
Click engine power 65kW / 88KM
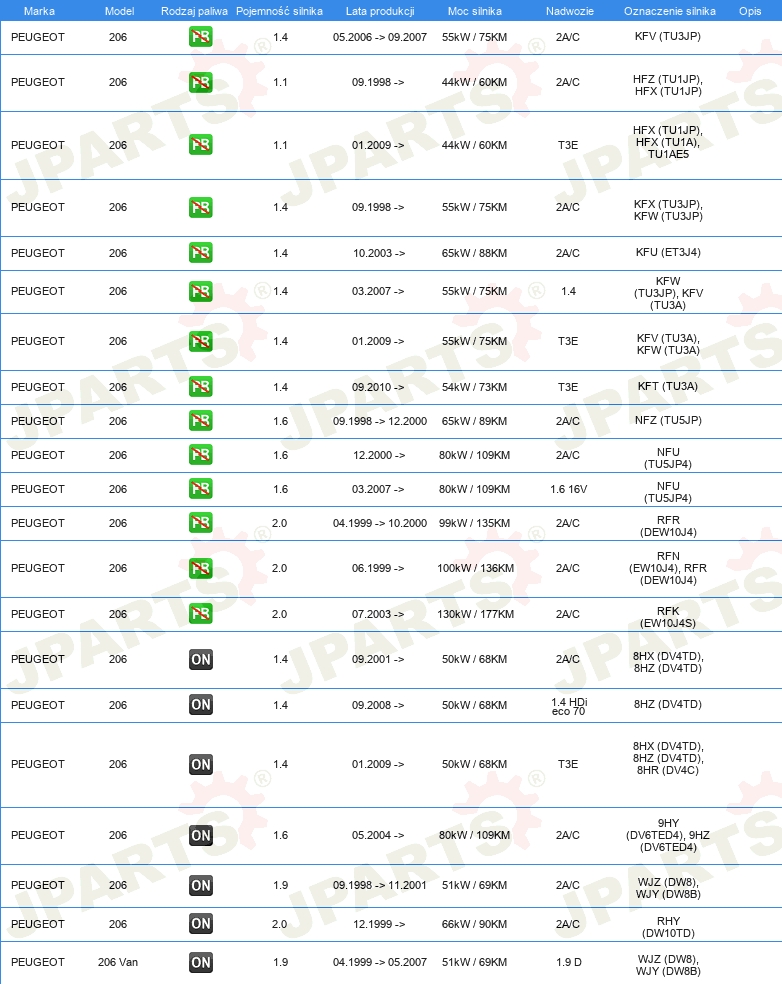tap(474, 253)
